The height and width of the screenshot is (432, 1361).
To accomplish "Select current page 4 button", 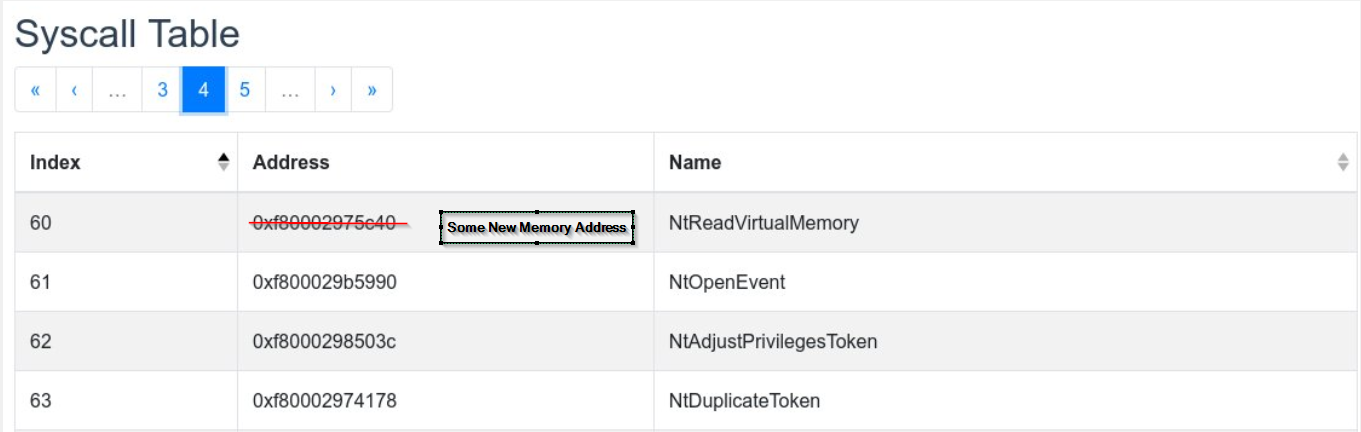I will [203, 90].
